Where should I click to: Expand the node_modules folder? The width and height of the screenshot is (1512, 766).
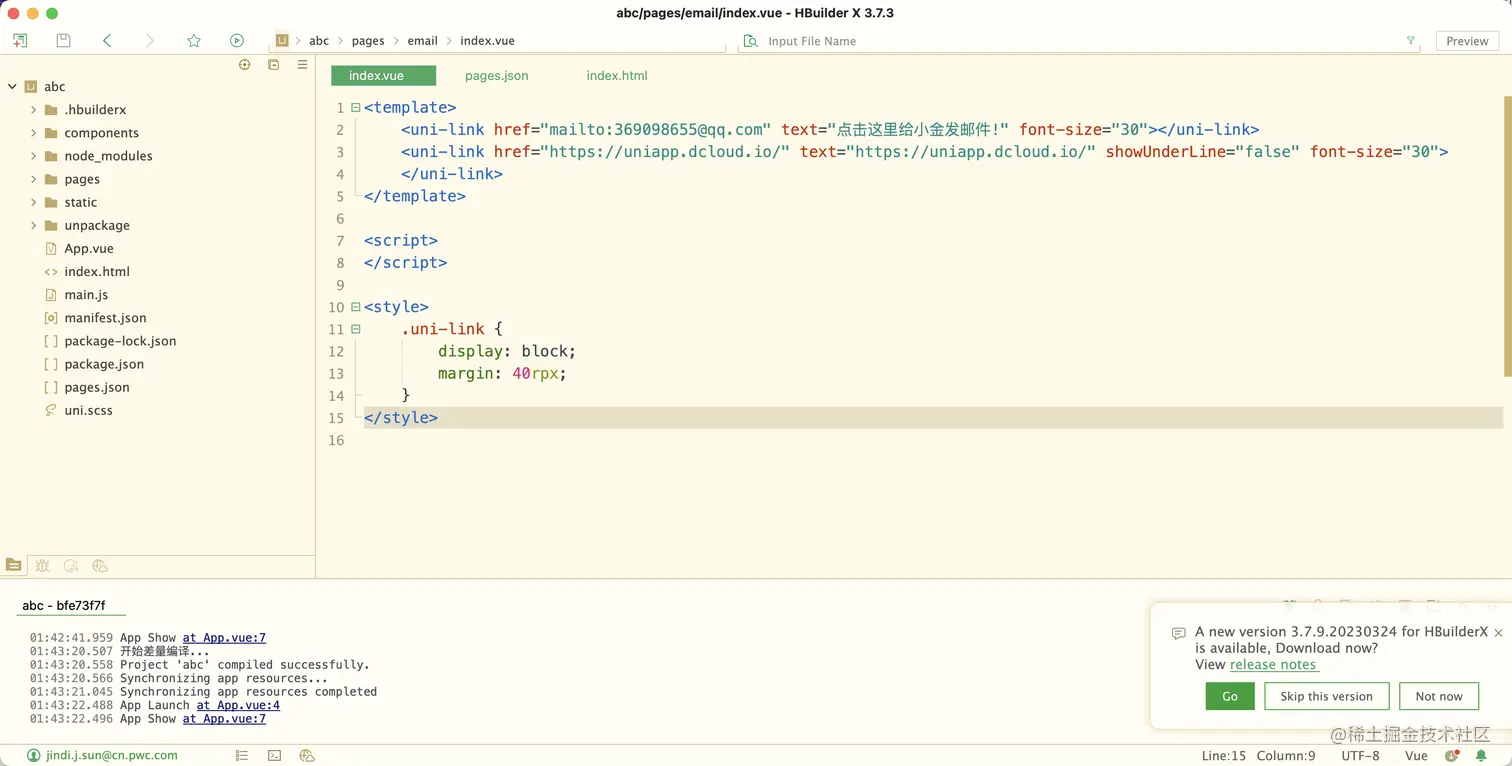pos(33,156)
